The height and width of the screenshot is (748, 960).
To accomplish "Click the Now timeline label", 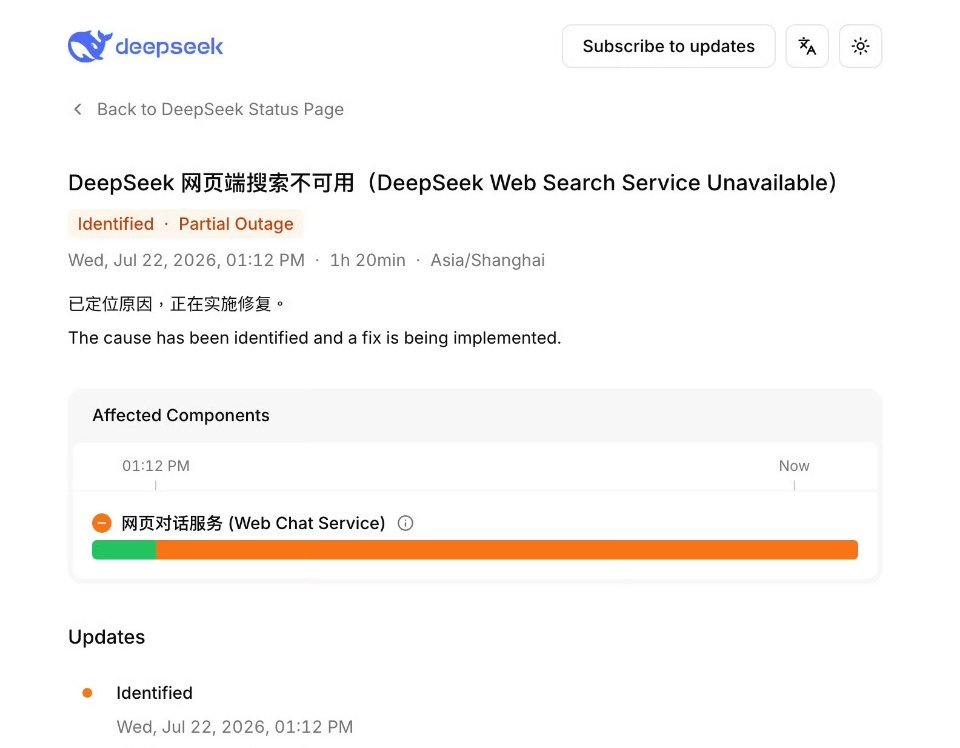I will pyautogui.click(x=794, y=466).
